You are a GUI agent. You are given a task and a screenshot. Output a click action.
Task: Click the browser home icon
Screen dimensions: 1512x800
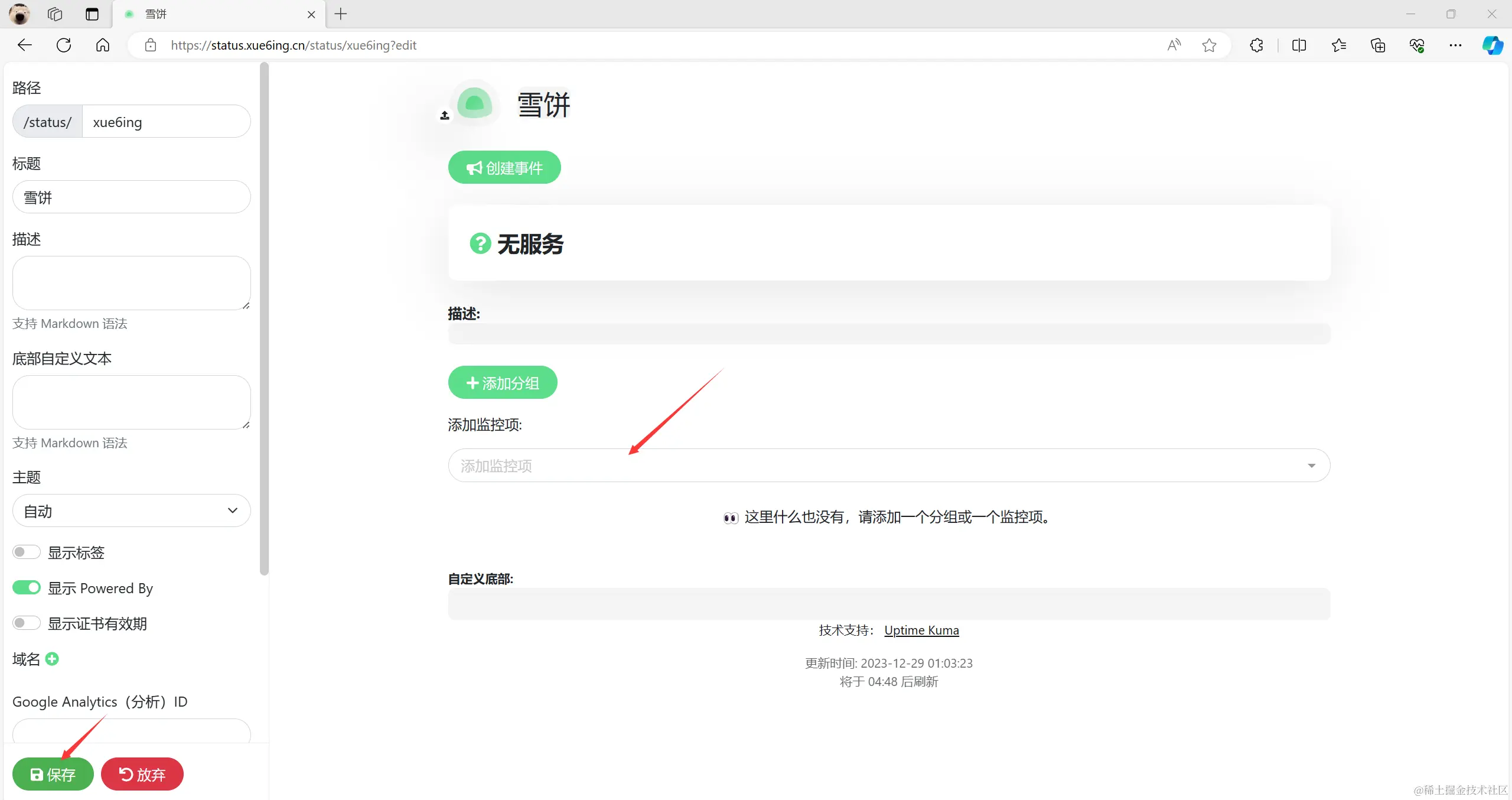click(103, 45)
